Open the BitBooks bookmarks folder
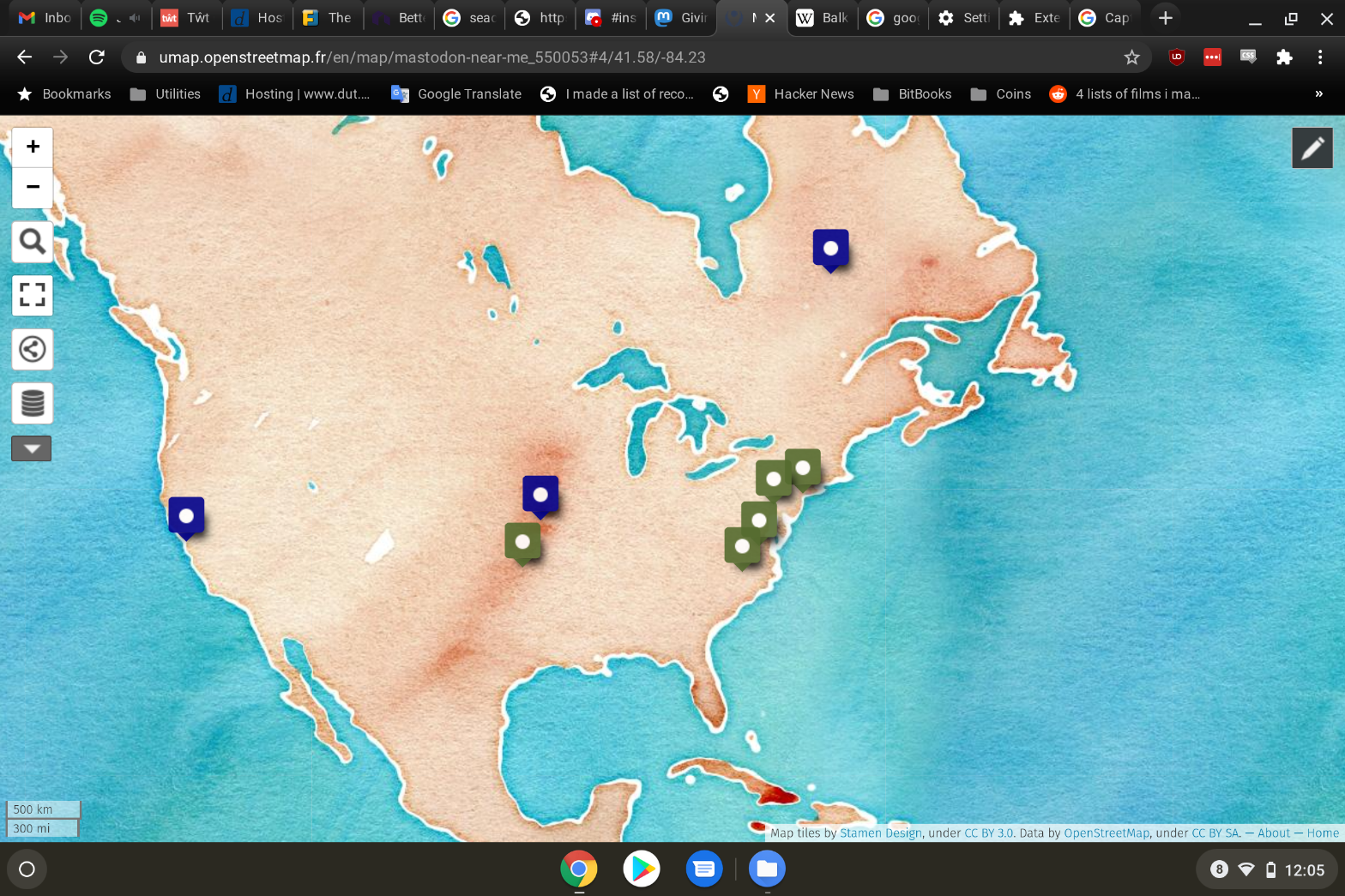 913,94
